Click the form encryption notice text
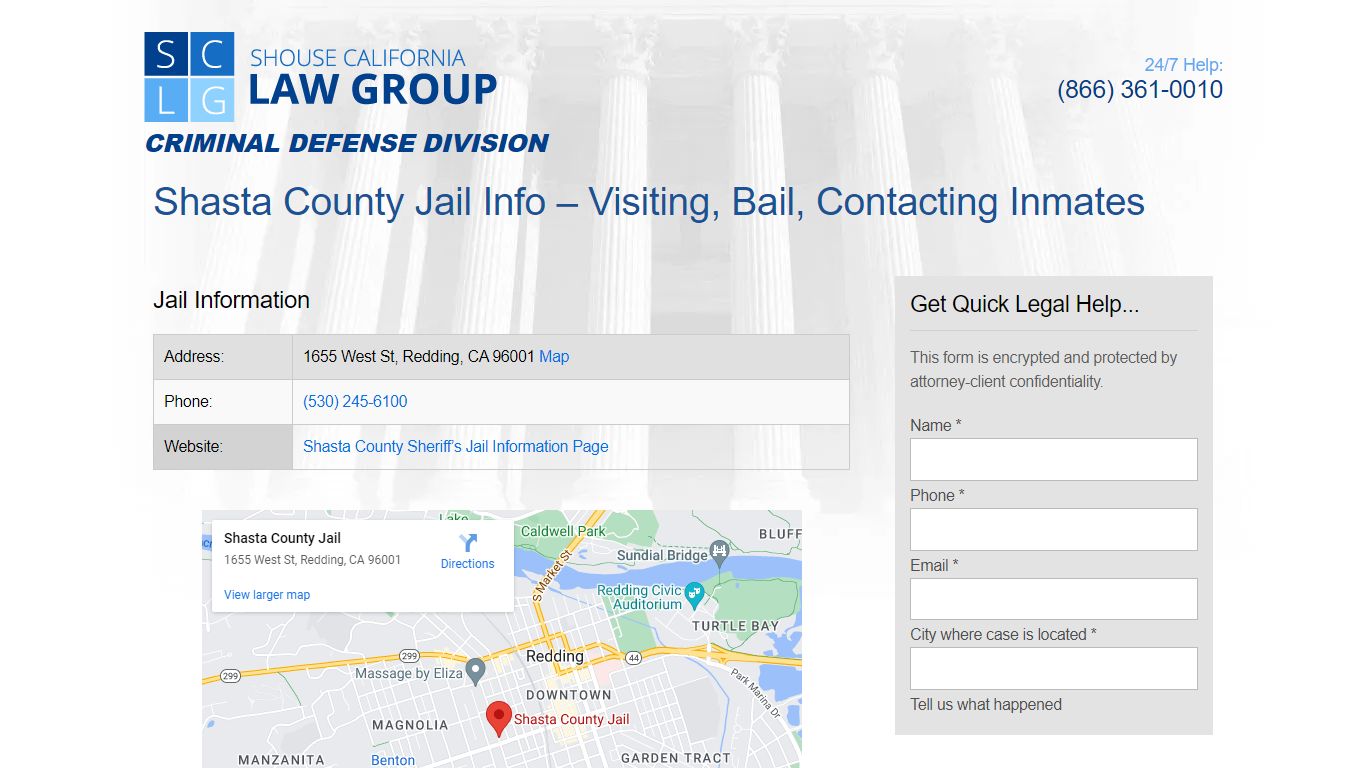This screenshot has width=1366, height=768. [1043, 369]
